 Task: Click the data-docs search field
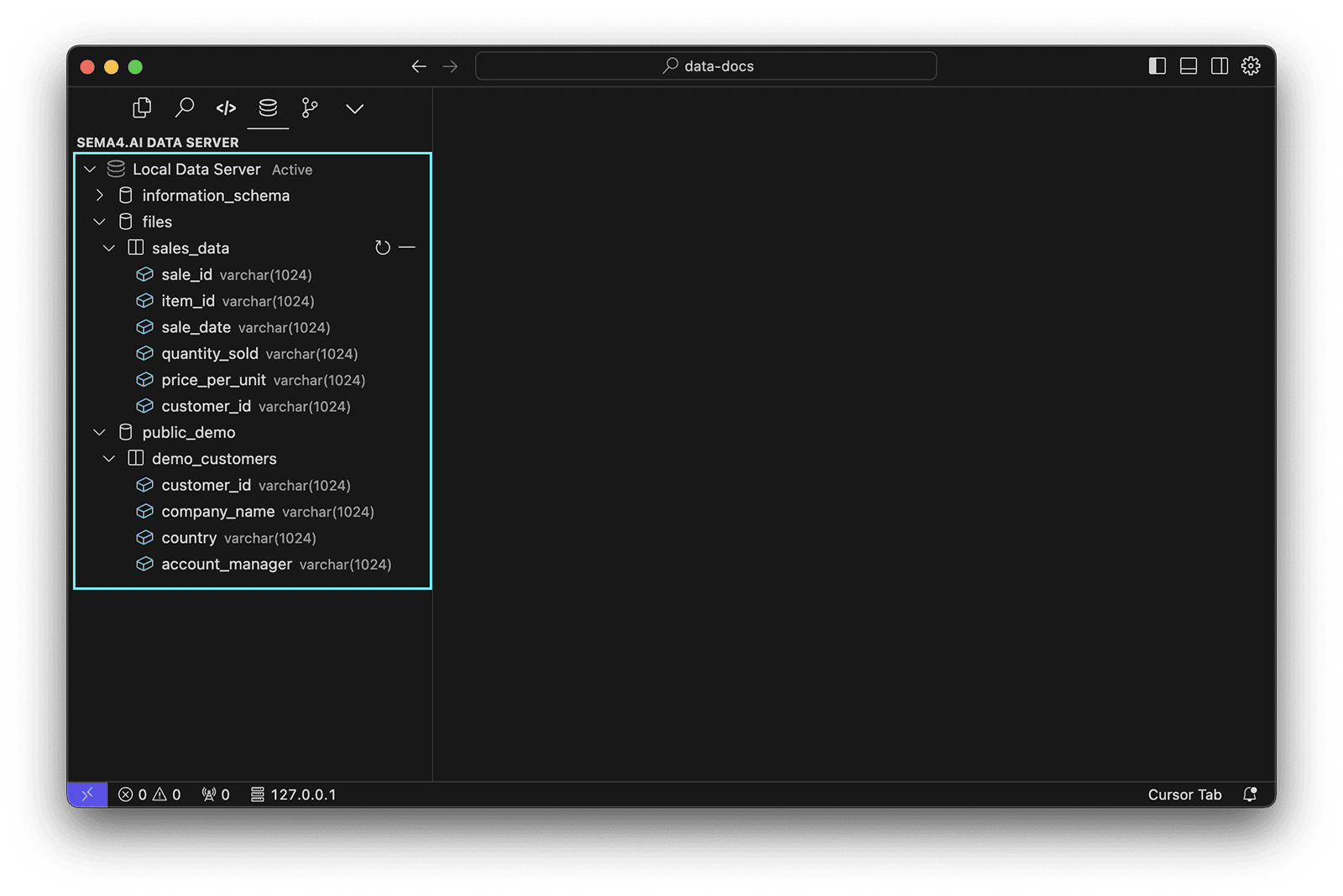click(x=705, y=65)
